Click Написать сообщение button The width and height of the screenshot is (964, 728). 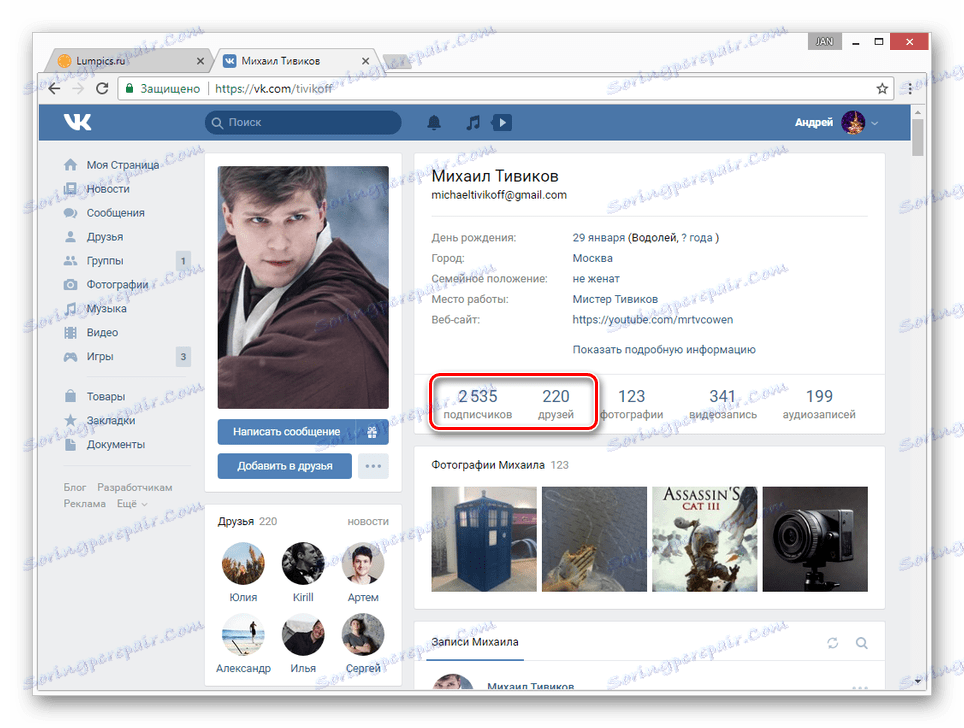click(286, 432)
